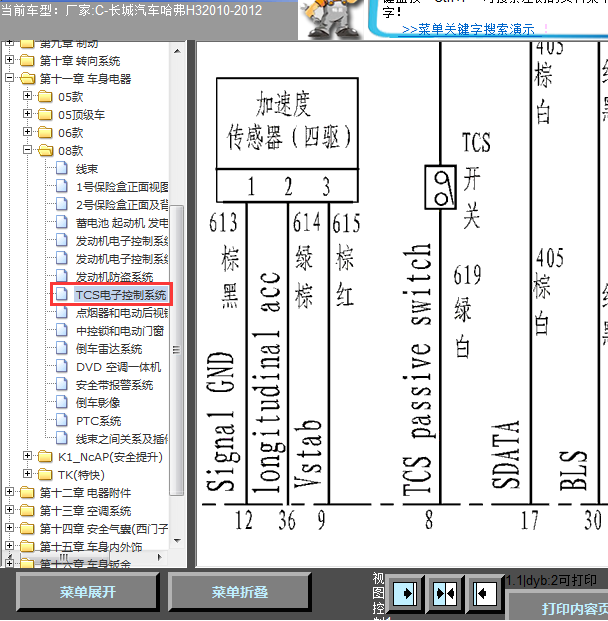Click the tree horizontal scroll right arrow
This screenshot has height=621, width=608.
(x=160, y=557)
